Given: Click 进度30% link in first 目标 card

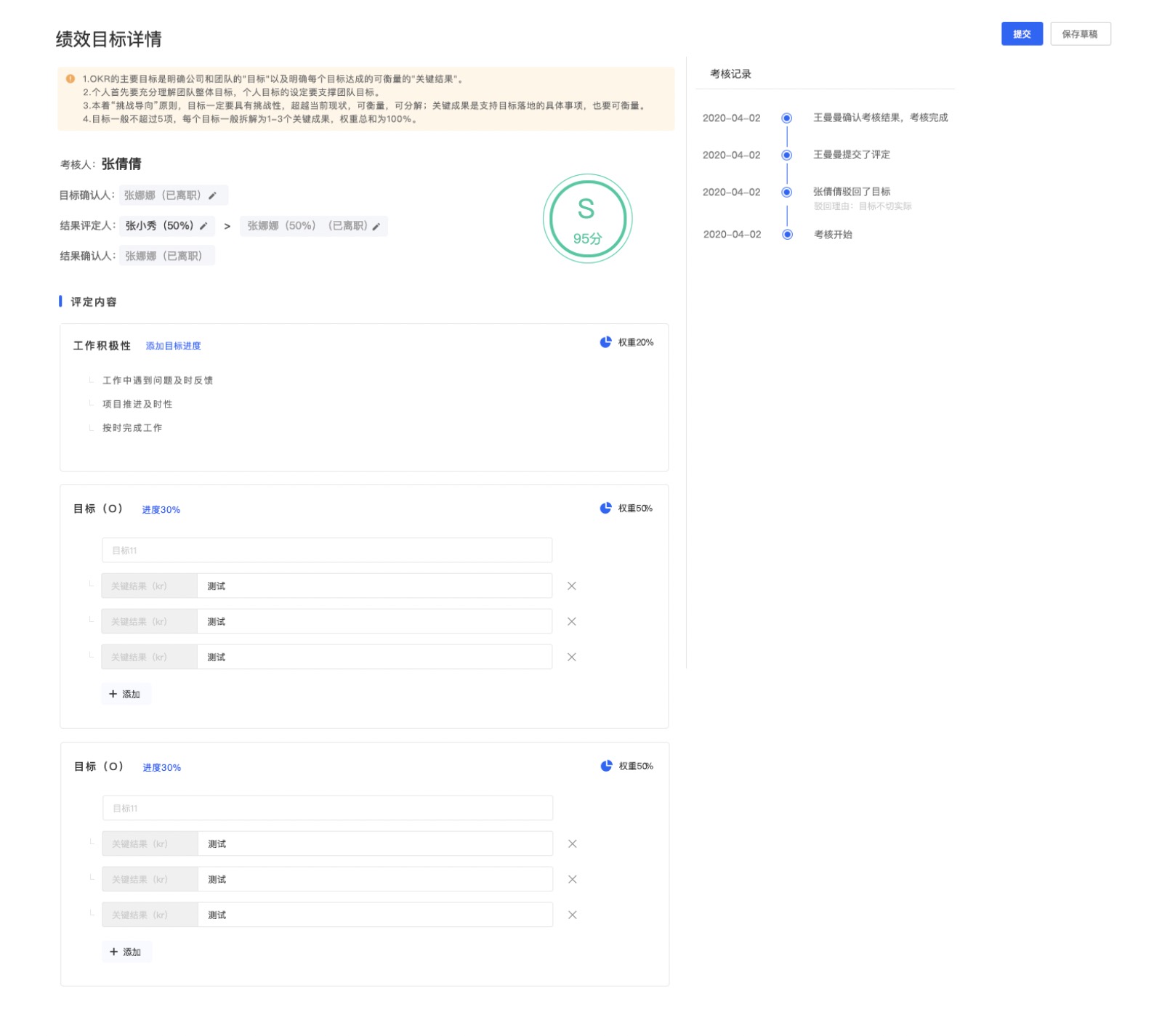Looking at the screenshot, I should [161, 509].
